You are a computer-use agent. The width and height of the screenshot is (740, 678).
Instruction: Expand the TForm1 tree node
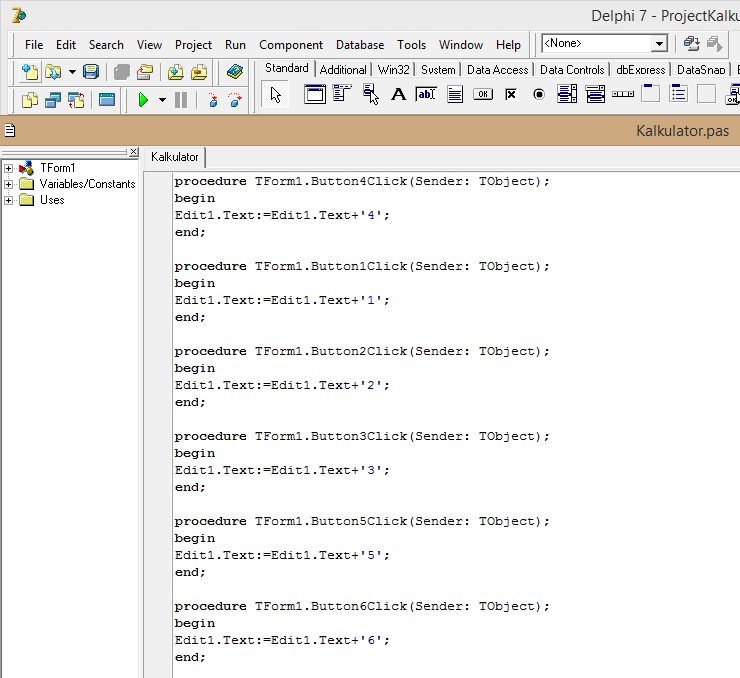[8, 168]
